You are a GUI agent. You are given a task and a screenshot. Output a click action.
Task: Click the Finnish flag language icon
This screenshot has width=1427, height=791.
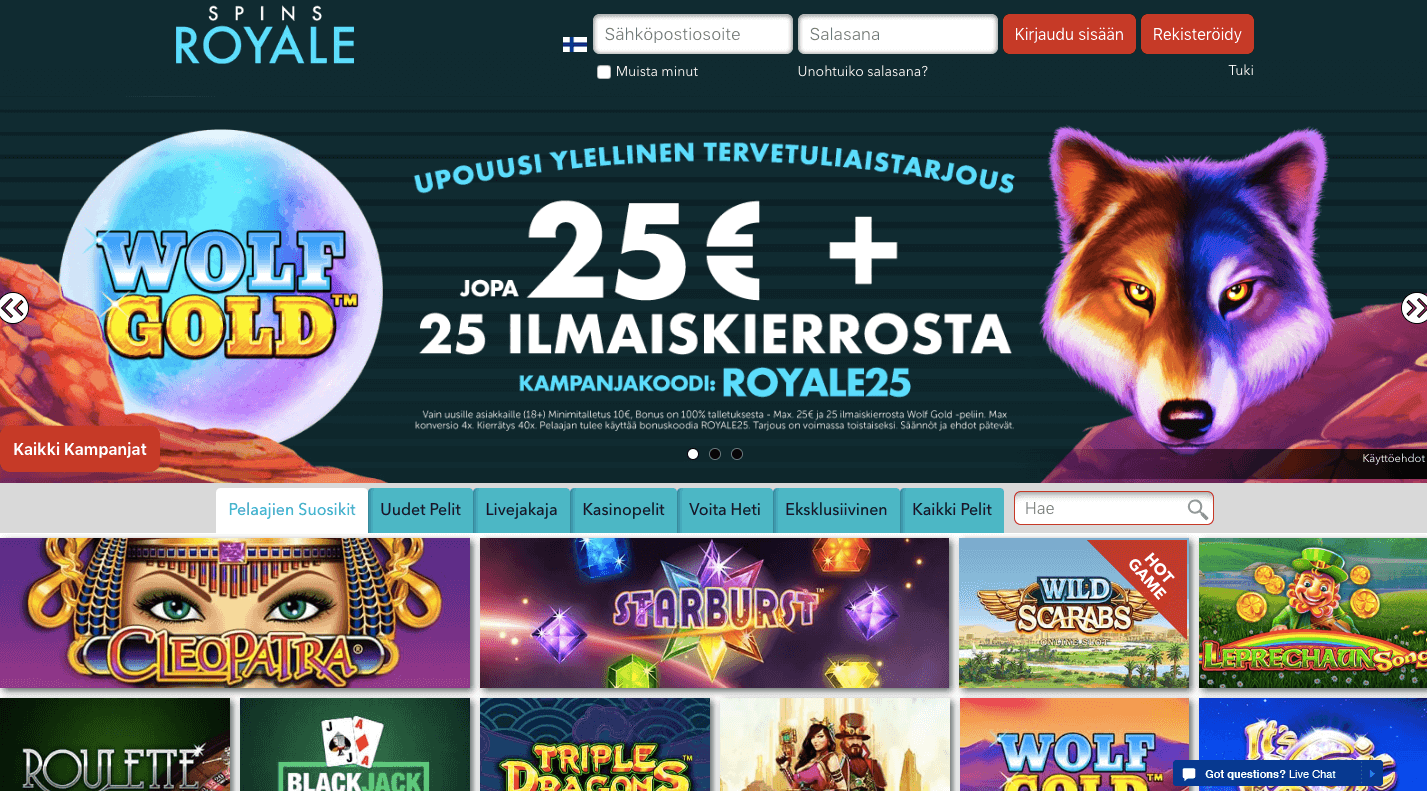coord(575,44)
